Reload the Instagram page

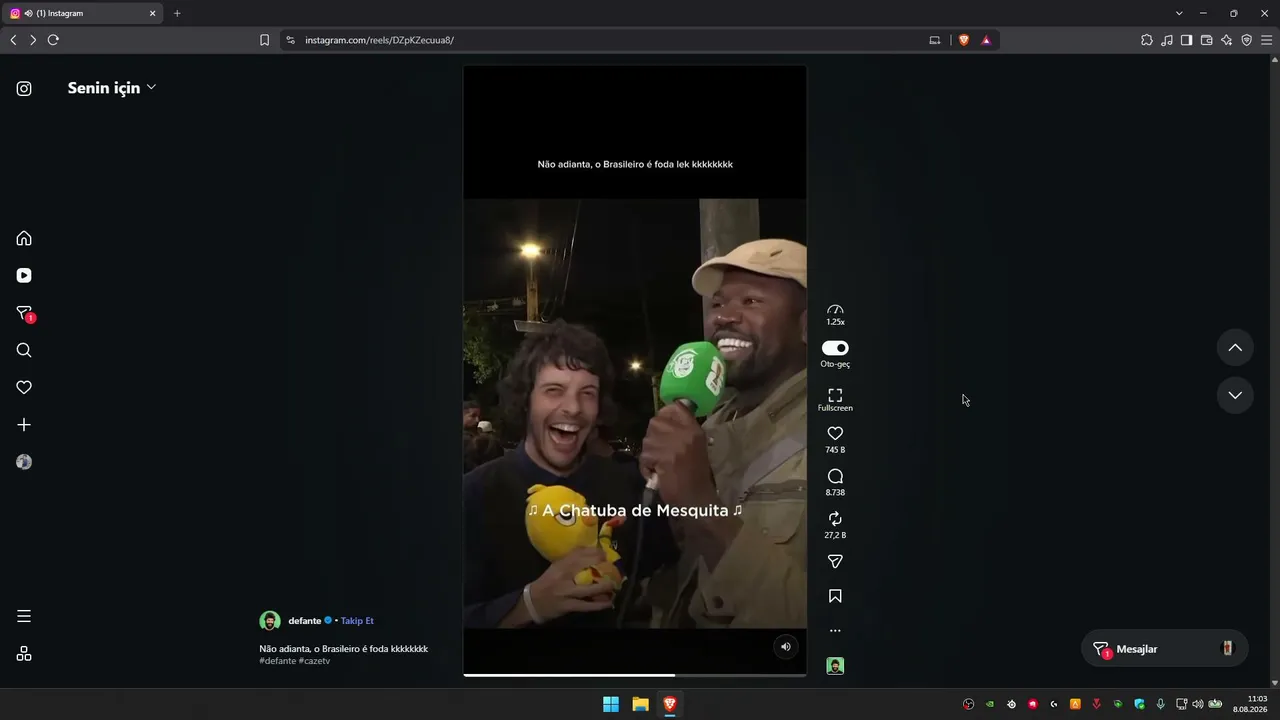[x=53, y=40]
